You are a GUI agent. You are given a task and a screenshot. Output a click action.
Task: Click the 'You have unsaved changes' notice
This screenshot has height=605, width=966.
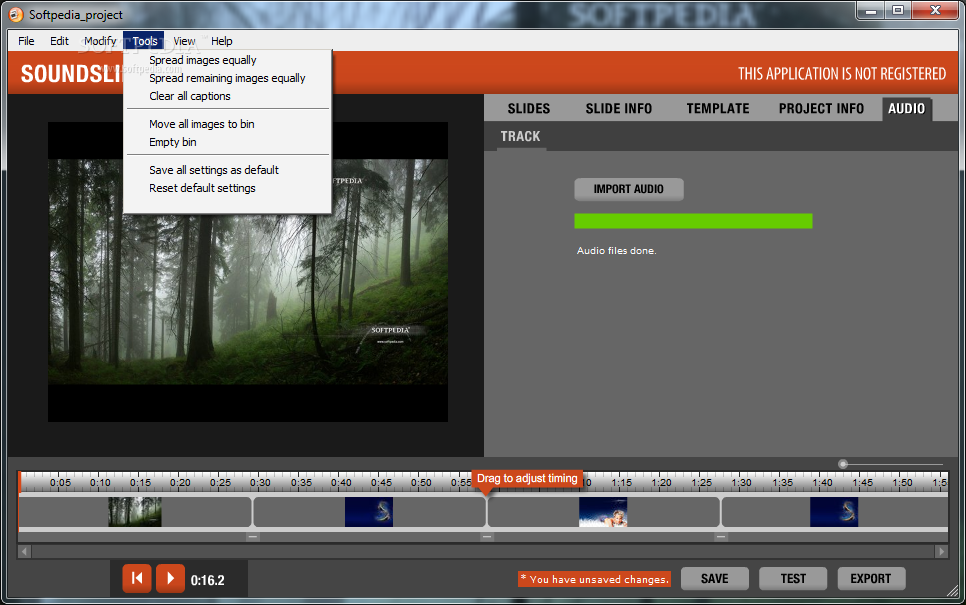click(594, 579)
